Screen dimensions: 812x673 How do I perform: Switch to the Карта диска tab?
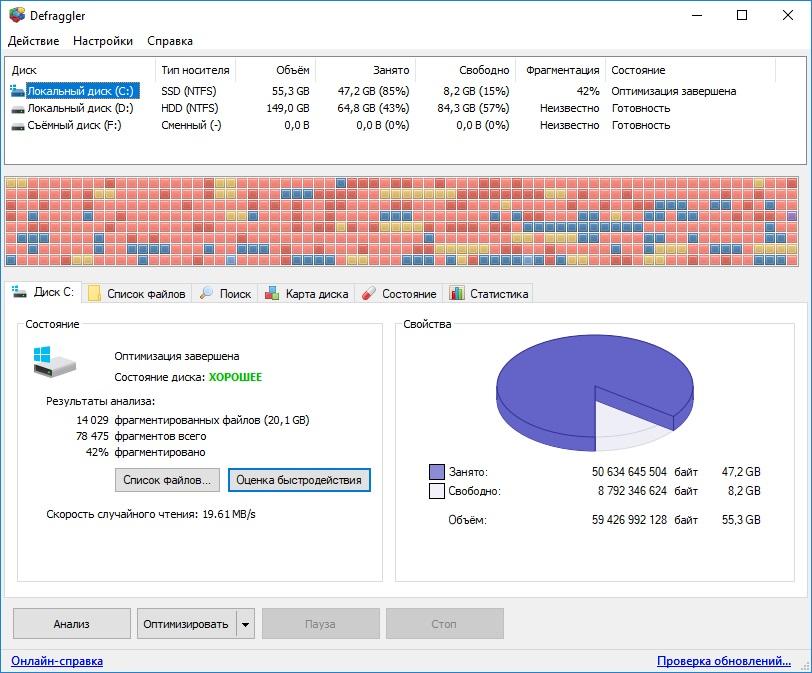[307, 294]
